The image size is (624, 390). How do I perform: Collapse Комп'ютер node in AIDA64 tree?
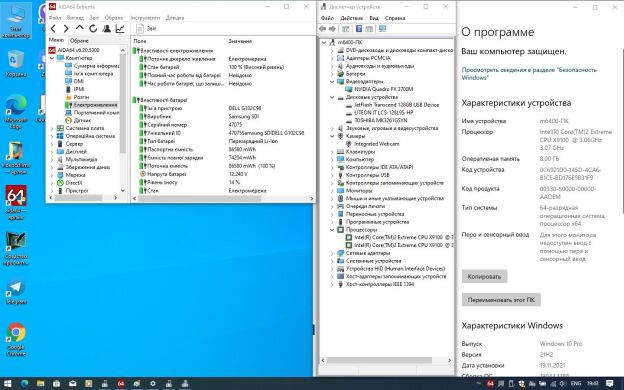point(52,58)
